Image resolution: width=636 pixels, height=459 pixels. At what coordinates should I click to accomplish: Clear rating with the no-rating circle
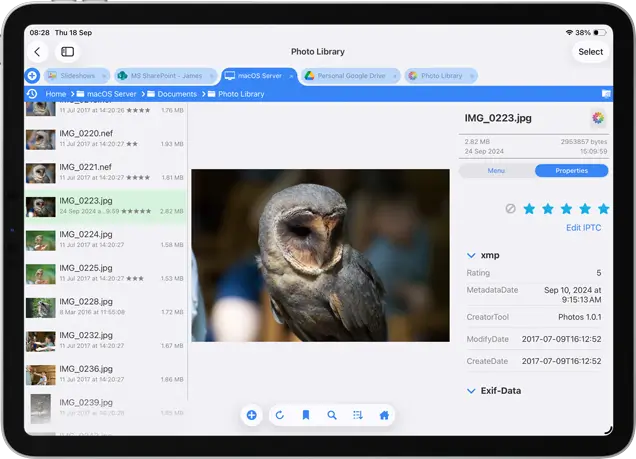[511, 209]
